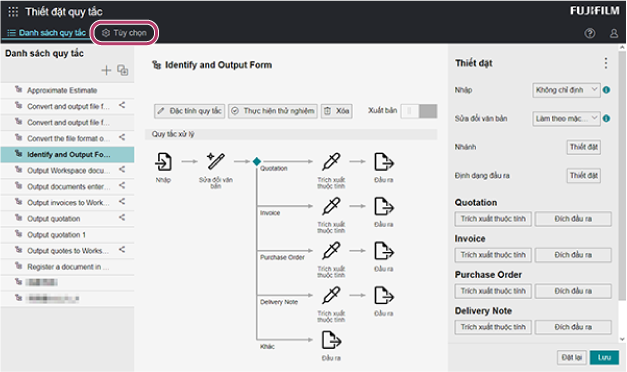
Task: Click the add new rule plus icon
Action: tap(106, 70)
